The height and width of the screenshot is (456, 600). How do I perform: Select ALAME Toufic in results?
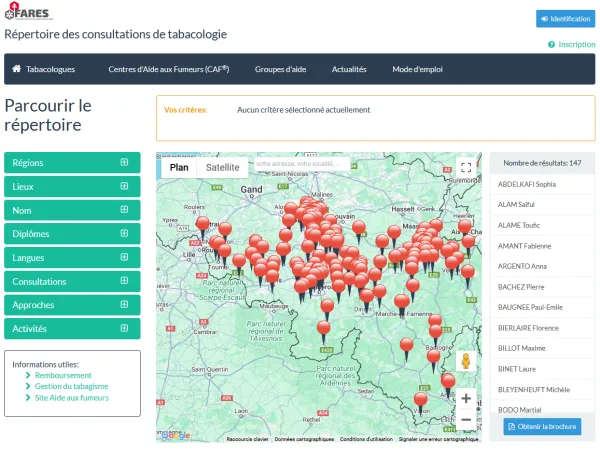coord(542,225)
